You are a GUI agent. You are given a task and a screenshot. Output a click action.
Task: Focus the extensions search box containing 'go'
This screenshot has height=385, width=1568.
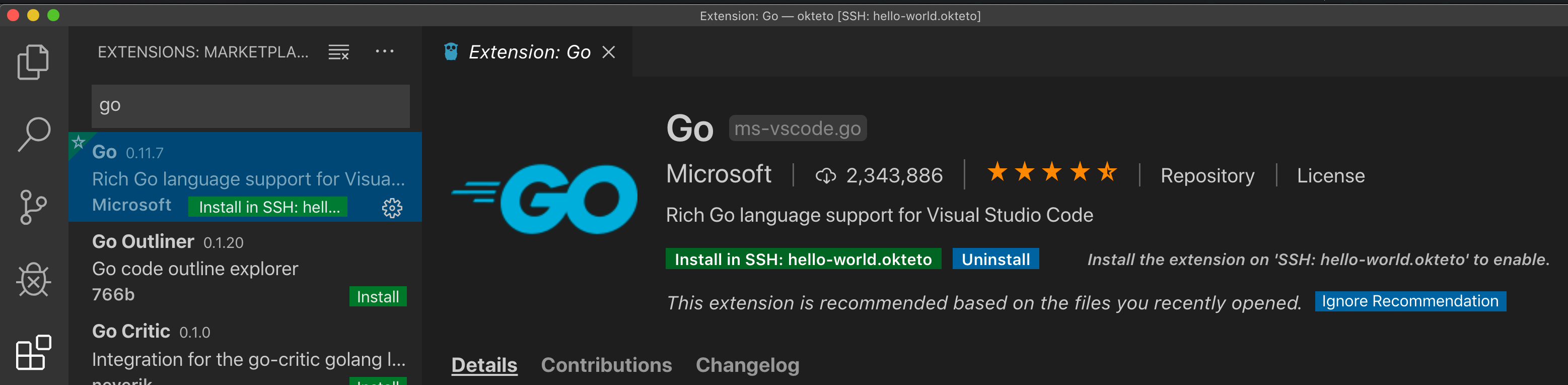tap(250, 105)
